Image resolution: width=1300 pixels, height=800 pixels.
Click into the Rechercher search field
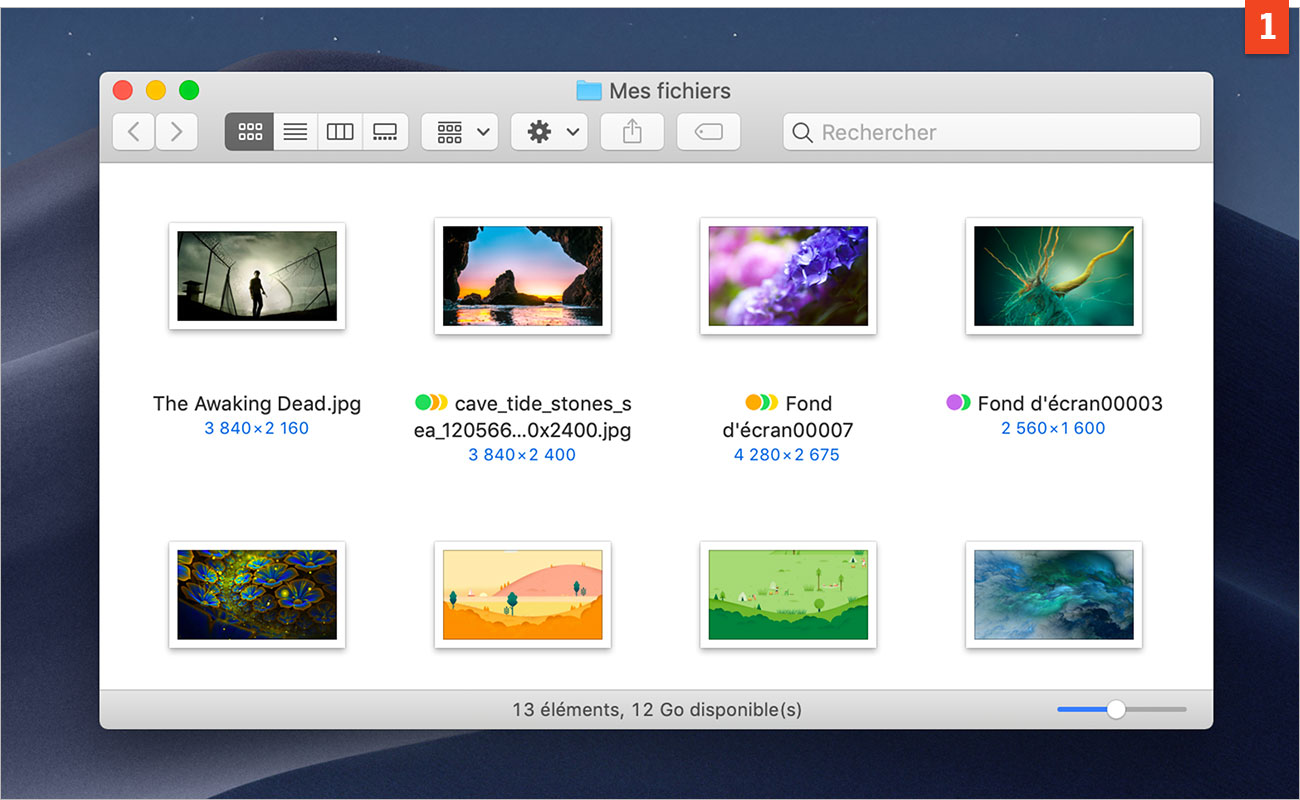[991, 132]
